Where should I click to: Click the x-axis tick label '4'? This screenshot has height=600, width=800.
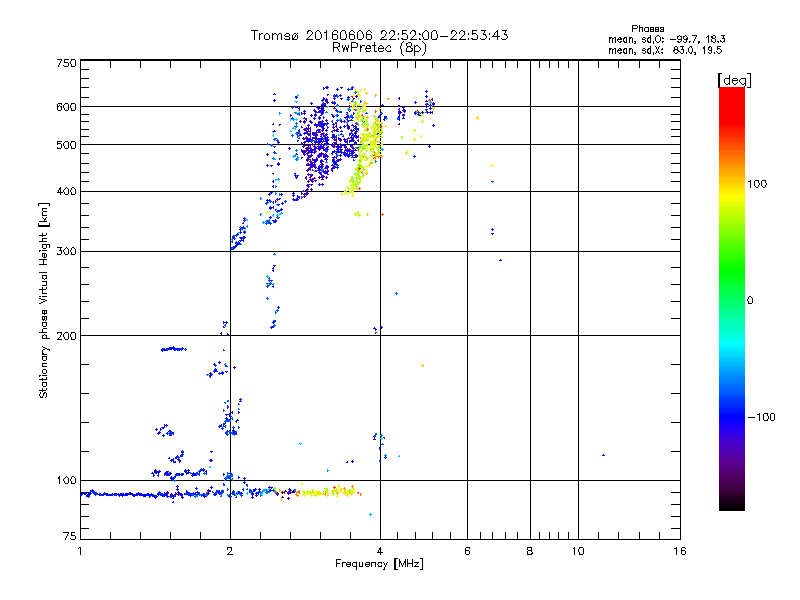coord(380,551)
